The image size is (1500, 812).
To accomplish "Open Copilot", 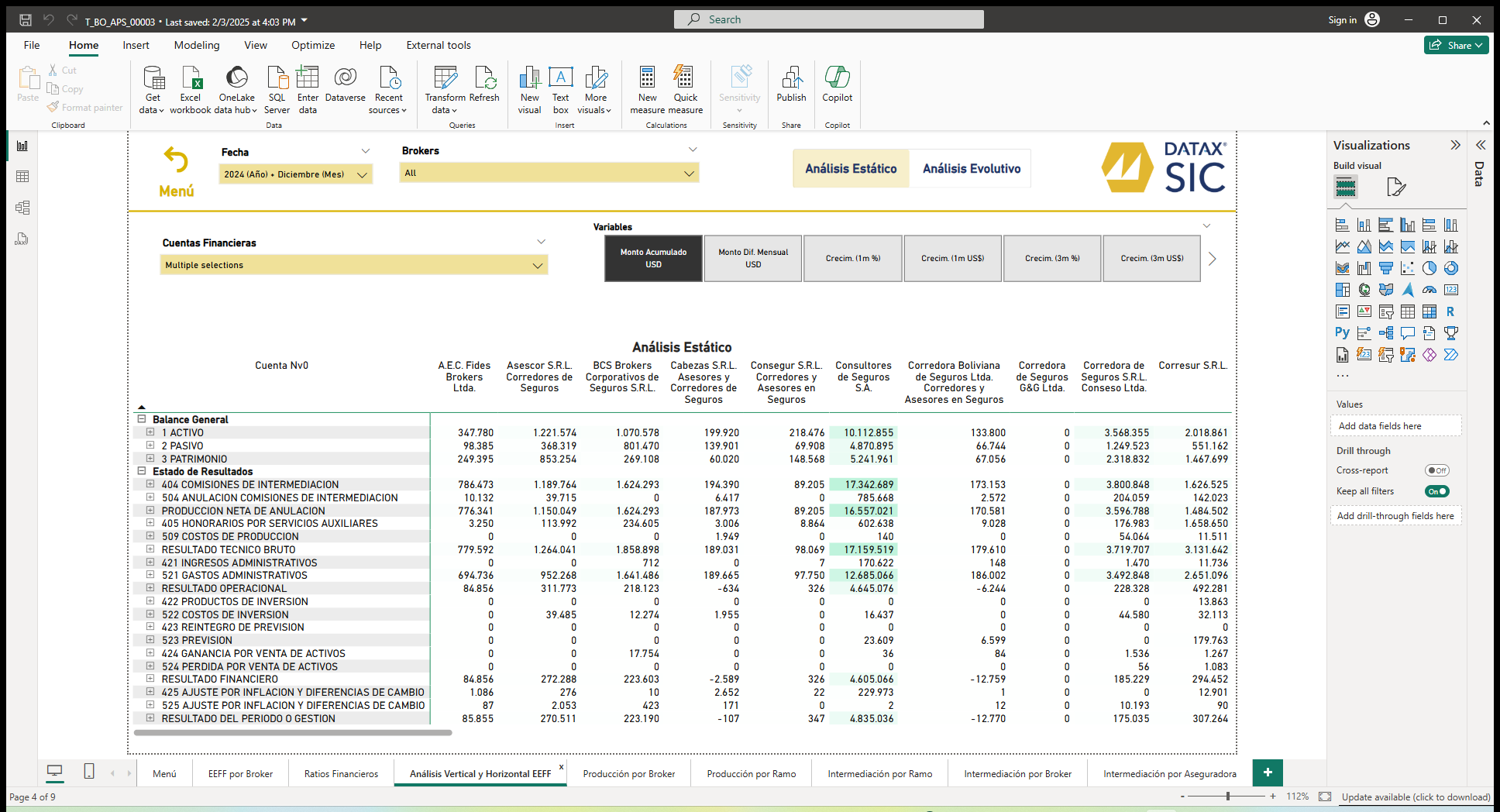I will [x=837, y=88].
